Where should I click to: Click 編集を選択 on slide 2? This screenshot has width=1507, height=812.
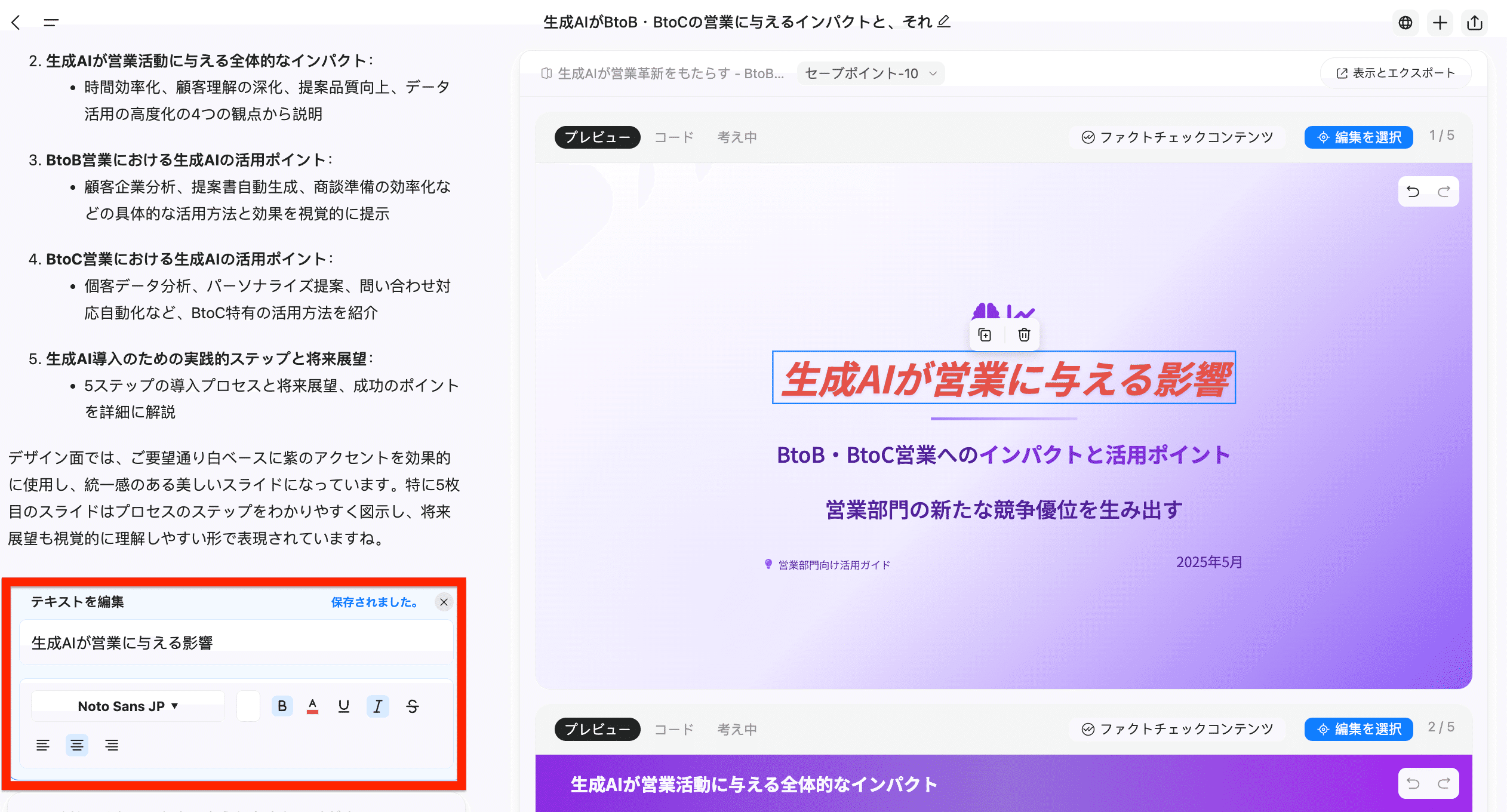1358,729
